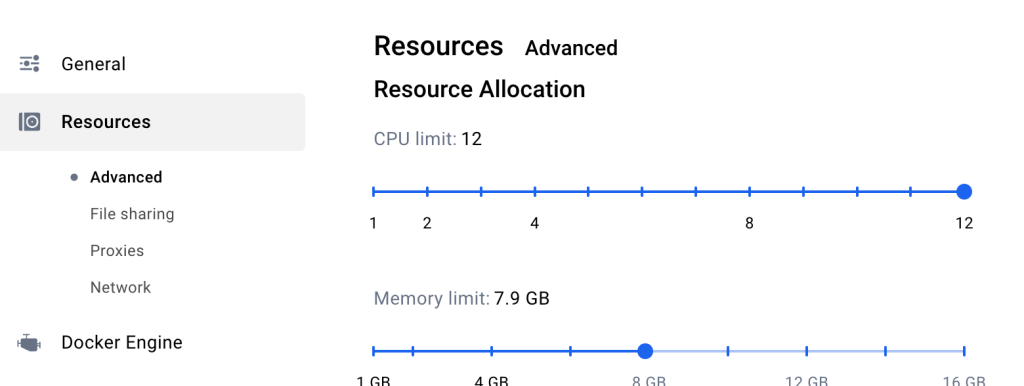1024x386 pixels.
Task: Set CPU limit slider to minimum tick 1
Action: [x=374, y=191]
